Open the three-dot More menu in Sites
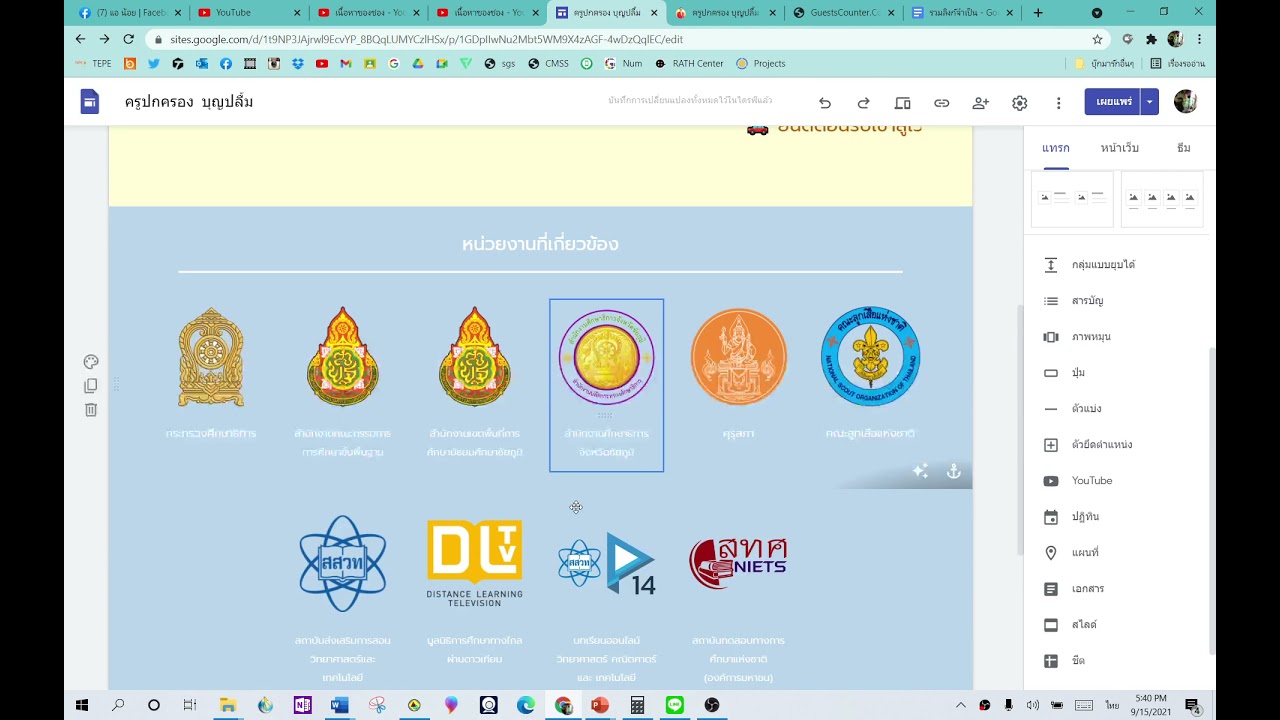Image resolution: width=1280 pixels, height=720 pixels. pyautogui.click(x=1058, y=103)
